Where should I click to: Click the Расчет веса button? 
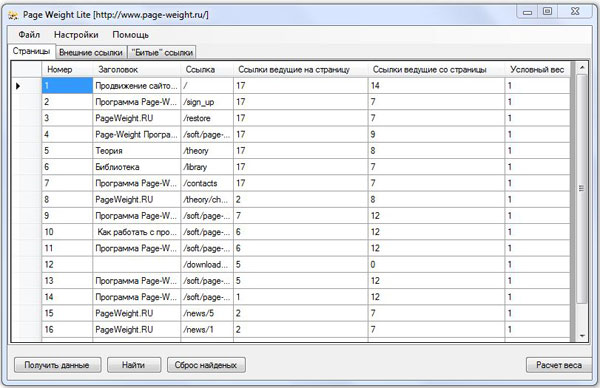pyautogui.click(x=559, y=365)
